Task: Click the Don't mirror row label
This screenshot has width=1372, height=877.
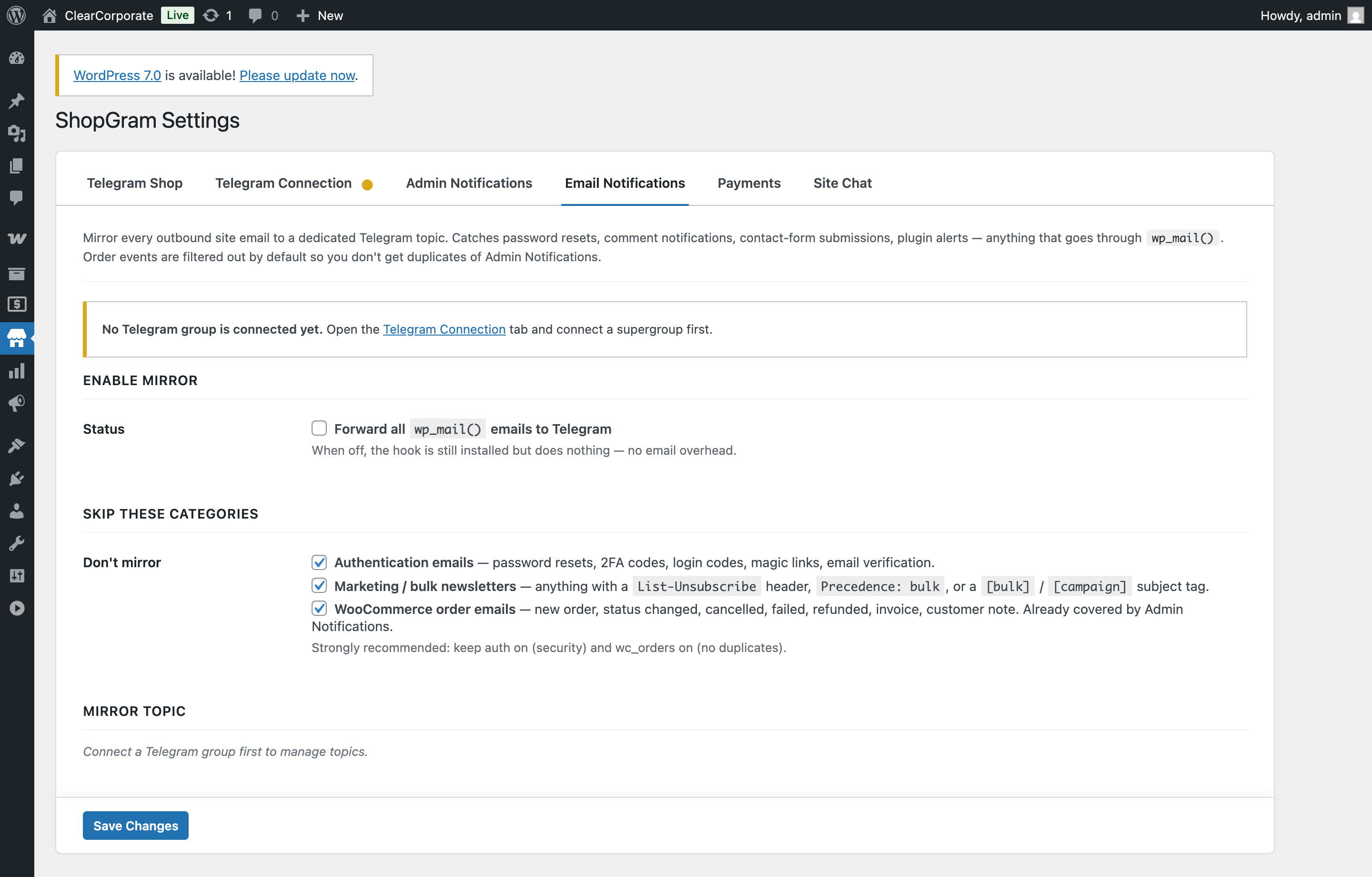Action: (122, 562)
